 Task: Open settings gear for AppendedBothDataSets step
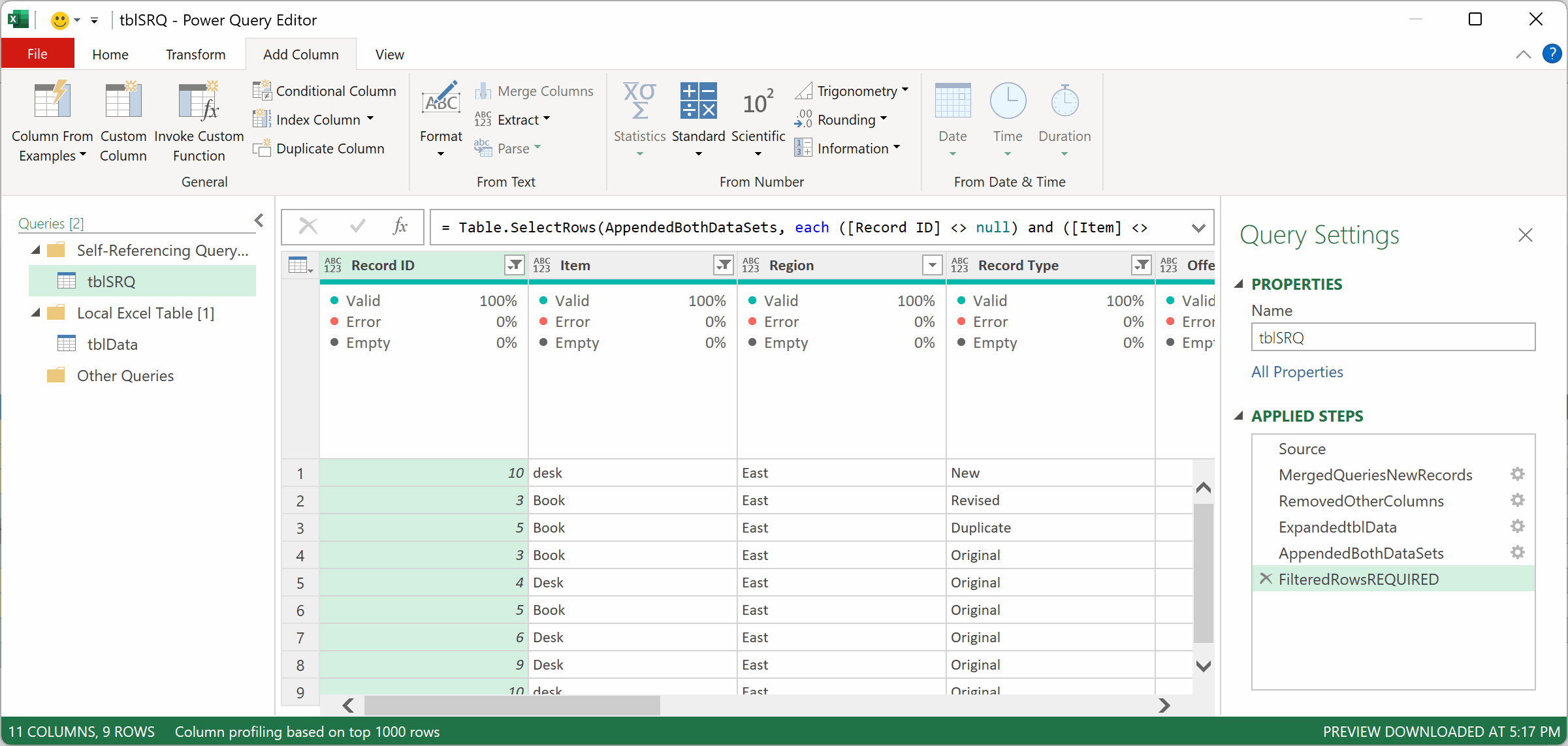[1518, 553]
